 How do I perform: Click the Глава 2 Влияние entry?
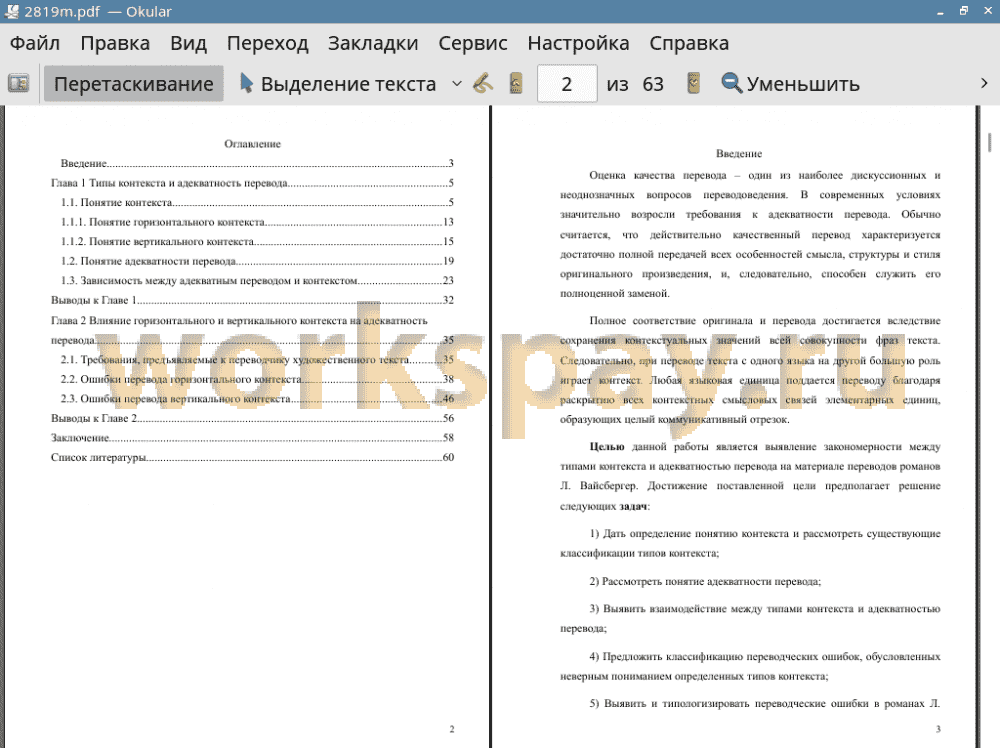click(x=253, y=330)
